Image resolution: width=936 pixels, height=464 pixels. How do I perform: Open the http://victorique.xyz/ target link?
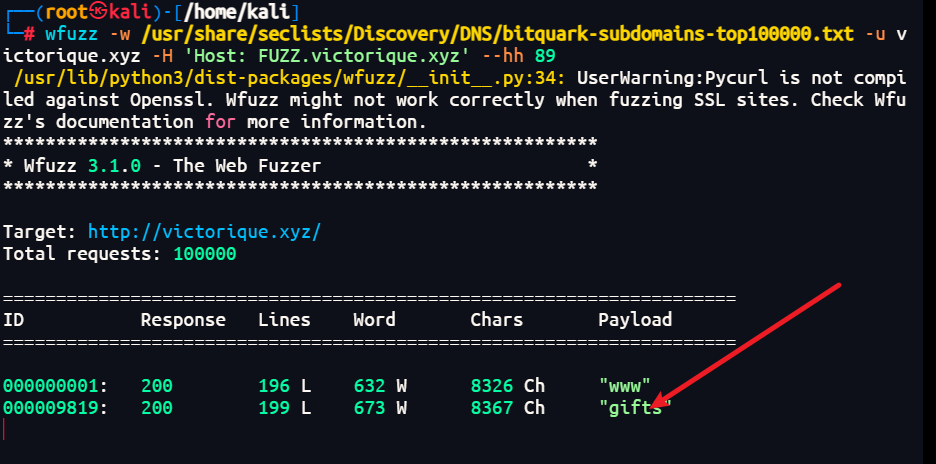pos(204,231)
